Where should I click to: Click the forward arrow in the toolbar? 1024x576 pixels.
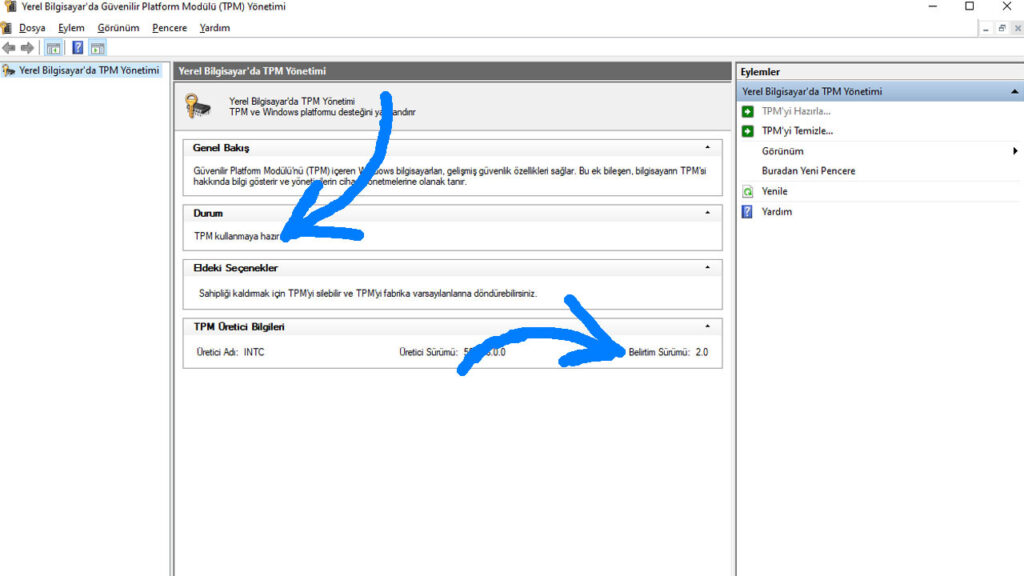pyautogui.click(x=27, y=48)
